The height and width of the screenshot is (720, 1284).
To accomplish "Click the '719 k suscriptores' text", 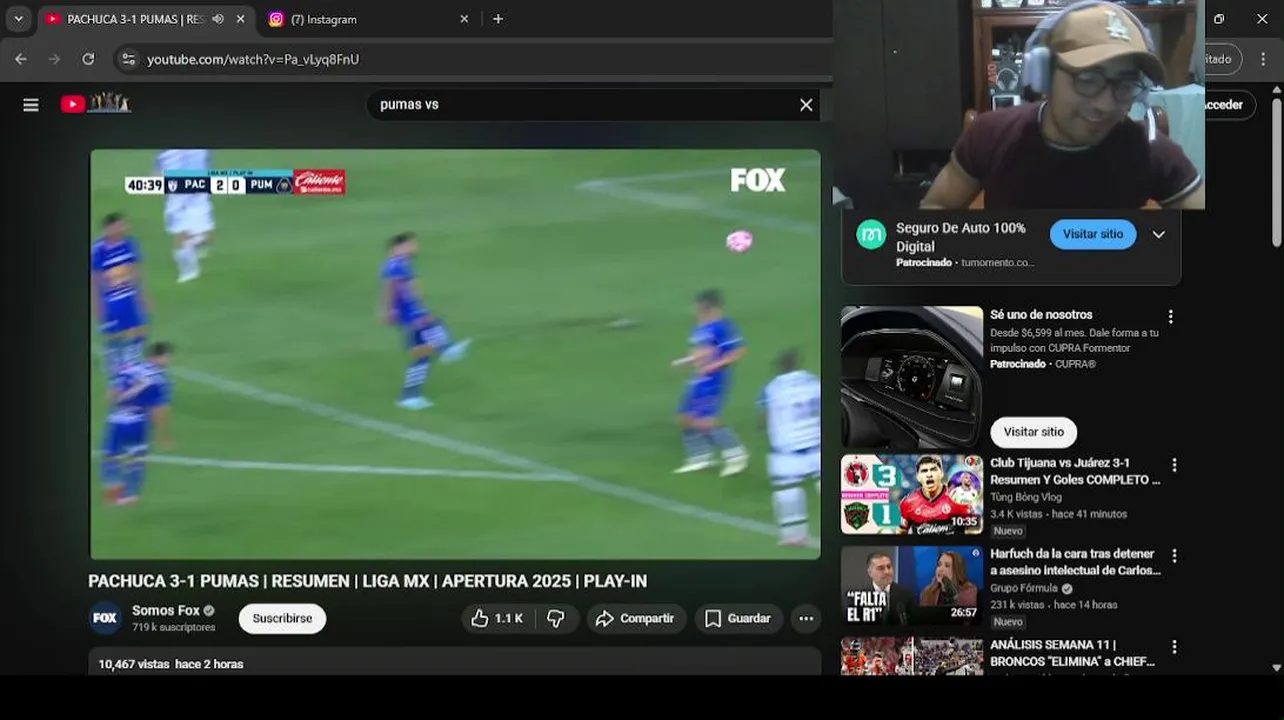I will pyautogui.click(x=173, y=627).
